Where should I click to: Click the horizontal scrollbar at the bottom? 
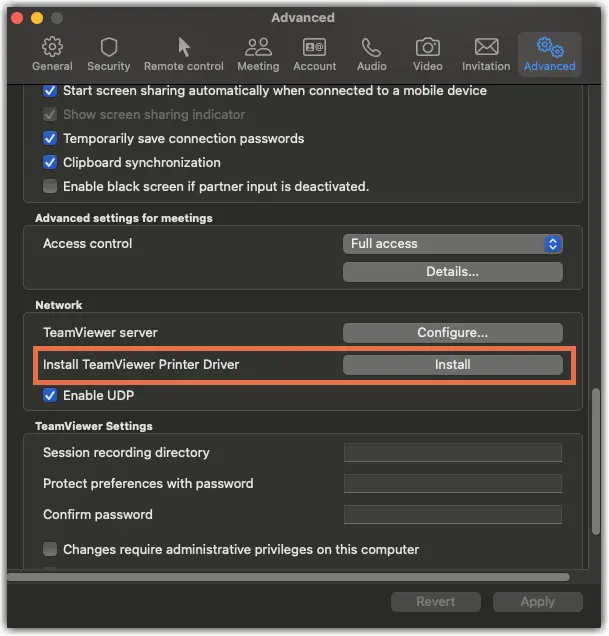288,577
